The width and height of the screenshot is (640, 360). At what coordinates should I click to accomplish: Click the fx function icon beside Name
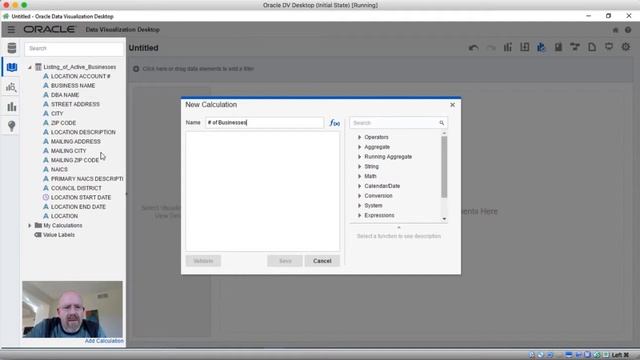[334, 122]
